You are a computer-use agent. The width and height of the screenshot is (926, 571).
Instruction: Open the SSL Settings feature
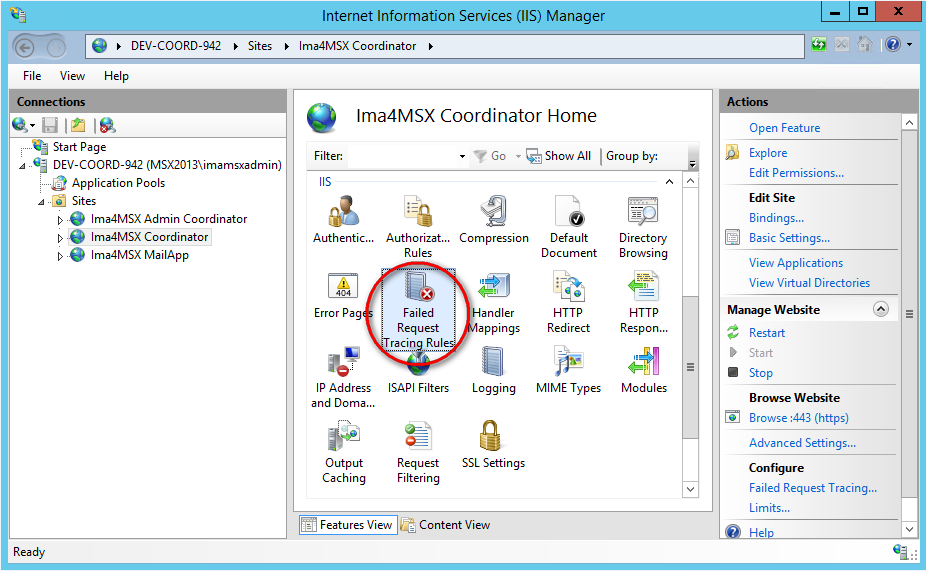(493, 445)
